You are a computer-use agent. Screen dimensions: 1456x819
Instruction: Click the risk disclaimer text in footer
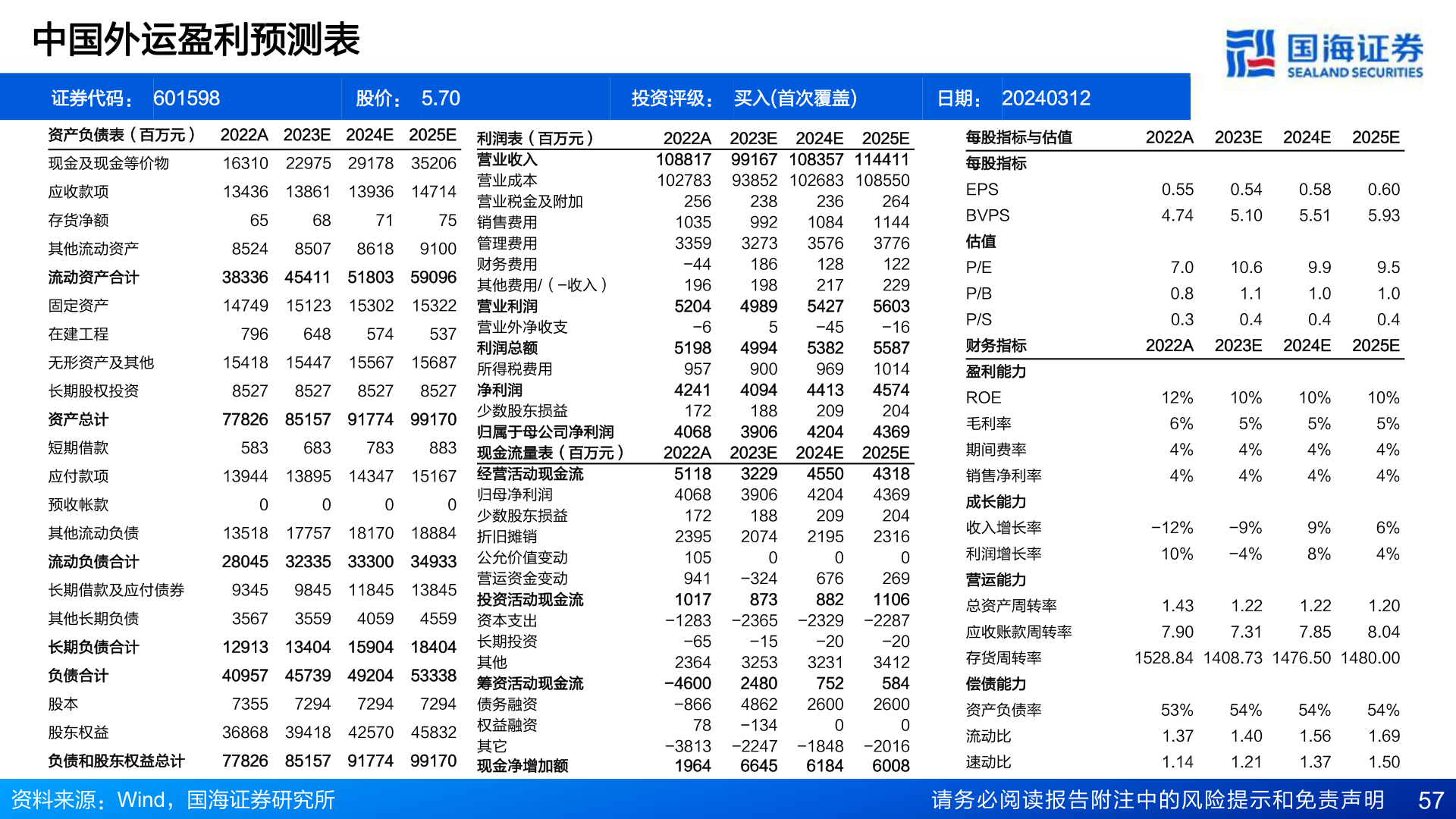click(x=1158, y=800)
